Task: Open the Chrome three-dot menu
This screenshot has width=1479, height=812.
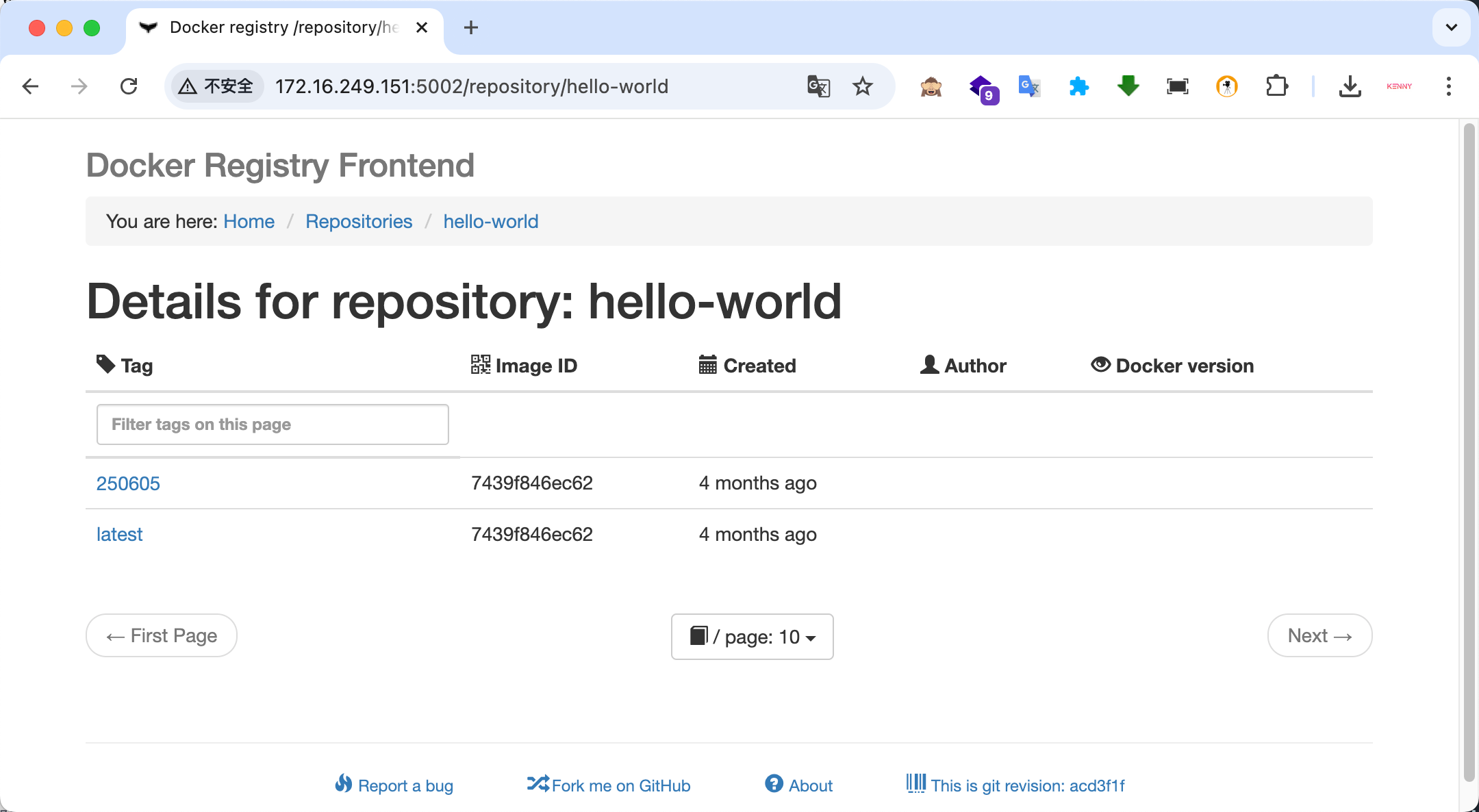Action: [1449, 86]
